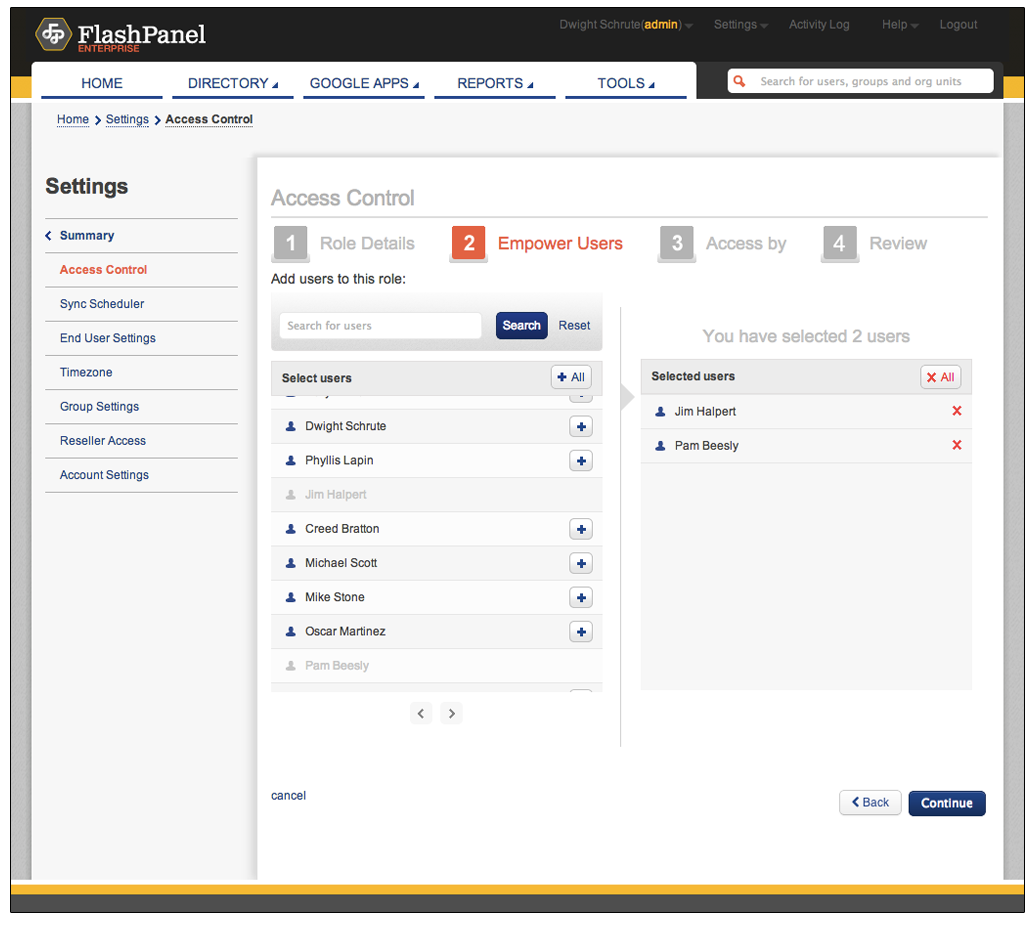Expand the Google Apps menu
Screen dimensions: 1036x925
pyautogui.click(x=364, y=83)
